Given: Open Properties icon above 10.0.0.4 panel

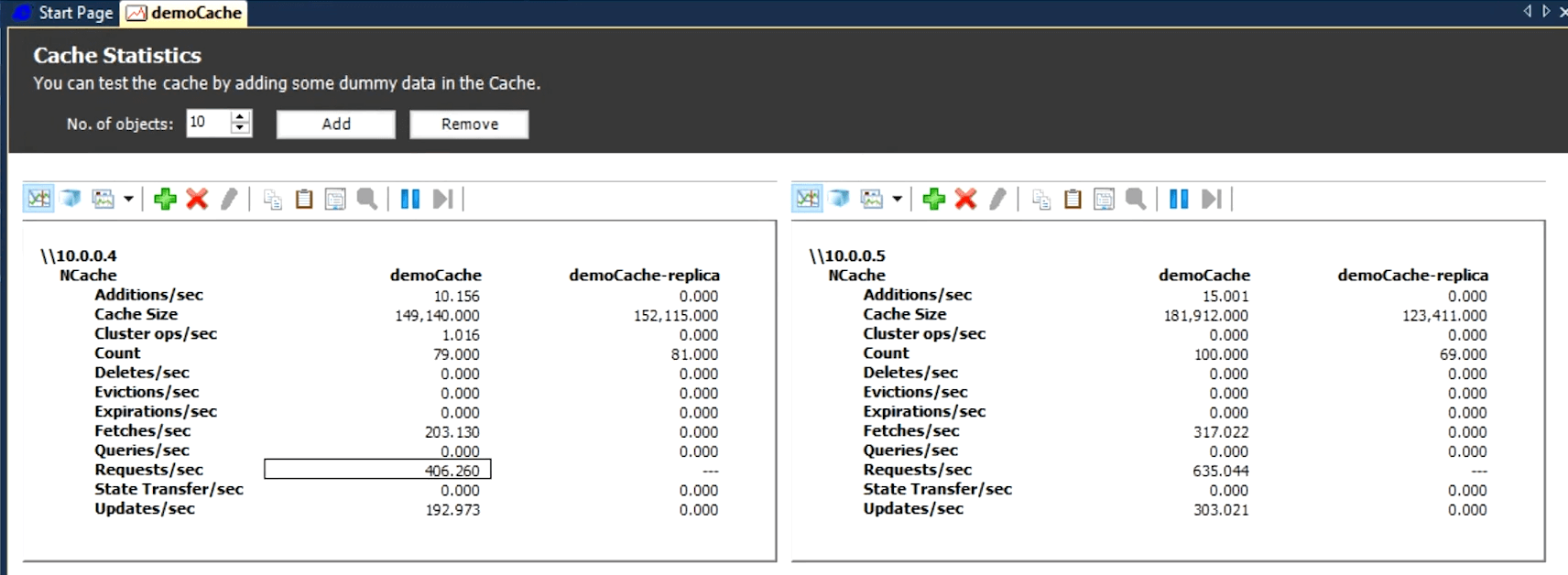Looking at the screenshot, I should 335,199.
